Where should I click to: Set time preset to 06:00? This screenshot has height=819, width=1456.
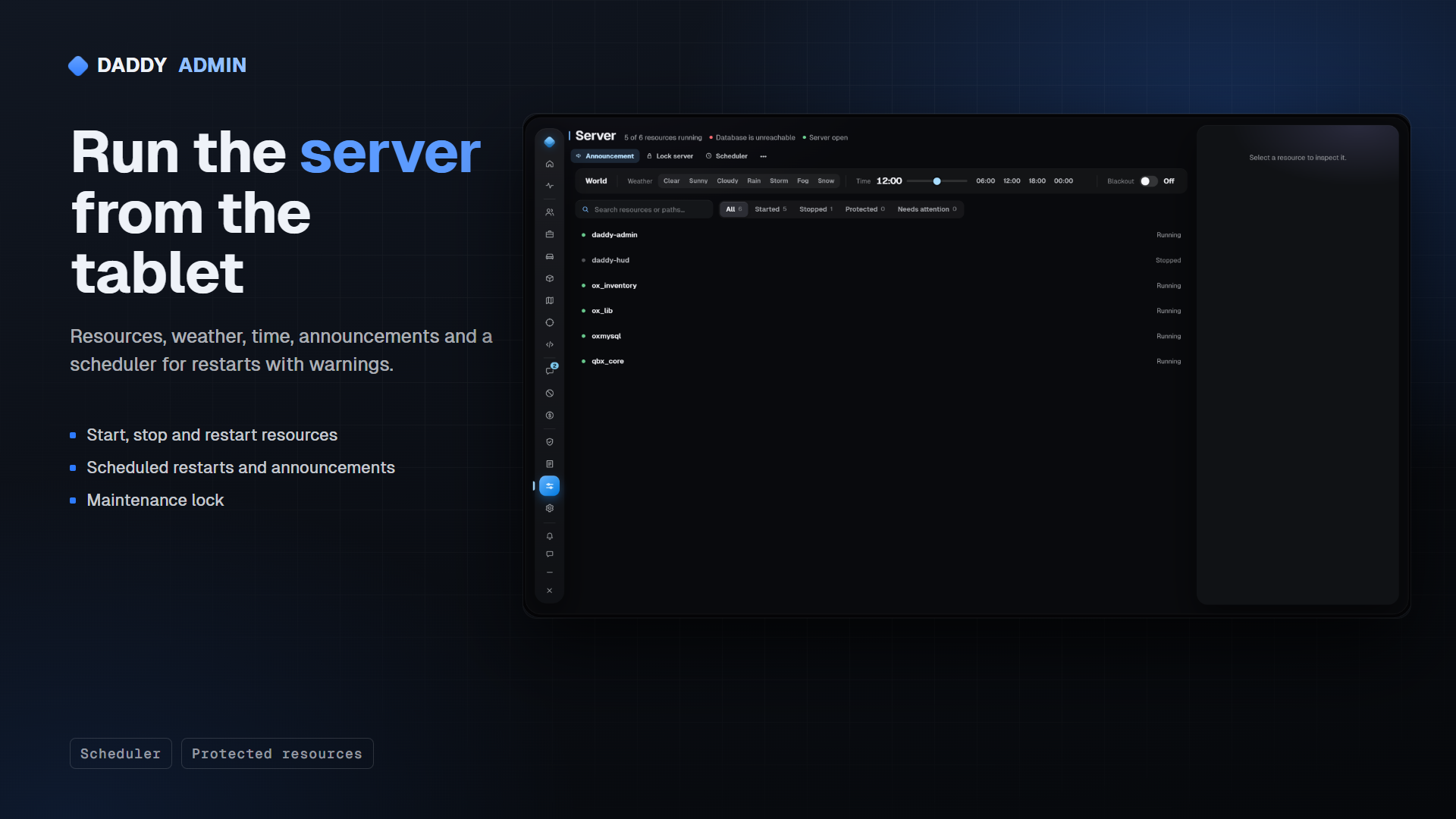tap(985, 181)
